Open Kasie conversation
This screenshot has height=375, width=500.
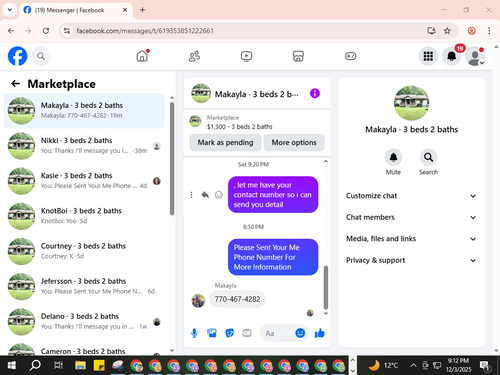point(84,181)
